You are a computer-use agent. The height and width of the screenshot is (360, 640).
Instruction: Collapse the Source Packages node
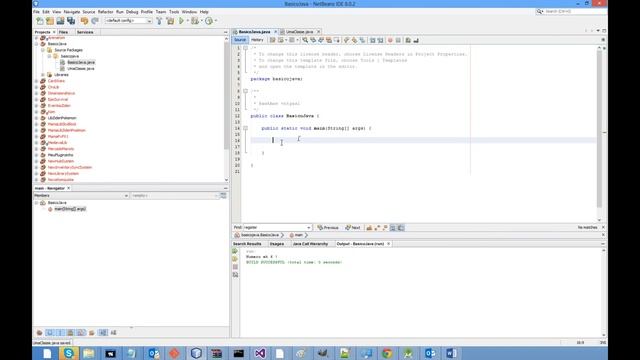point(43,50)
